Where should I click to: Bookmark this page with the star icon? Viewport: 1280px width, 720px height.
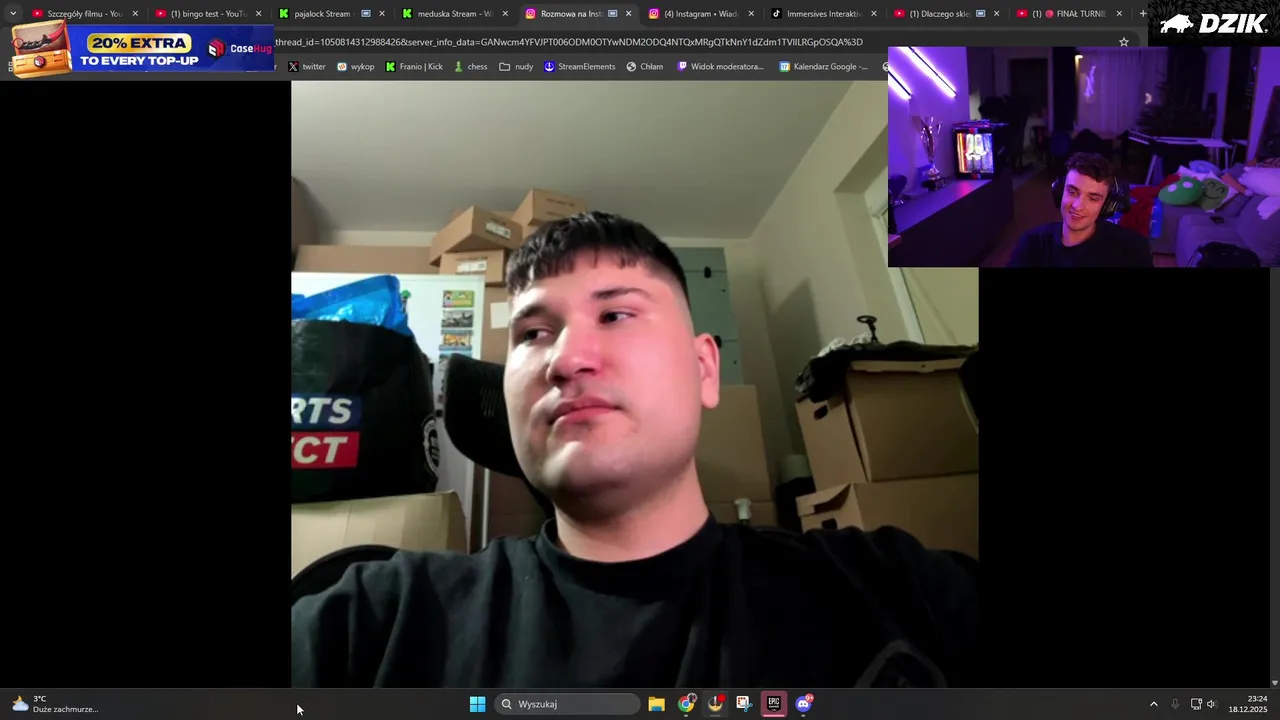1124,42
